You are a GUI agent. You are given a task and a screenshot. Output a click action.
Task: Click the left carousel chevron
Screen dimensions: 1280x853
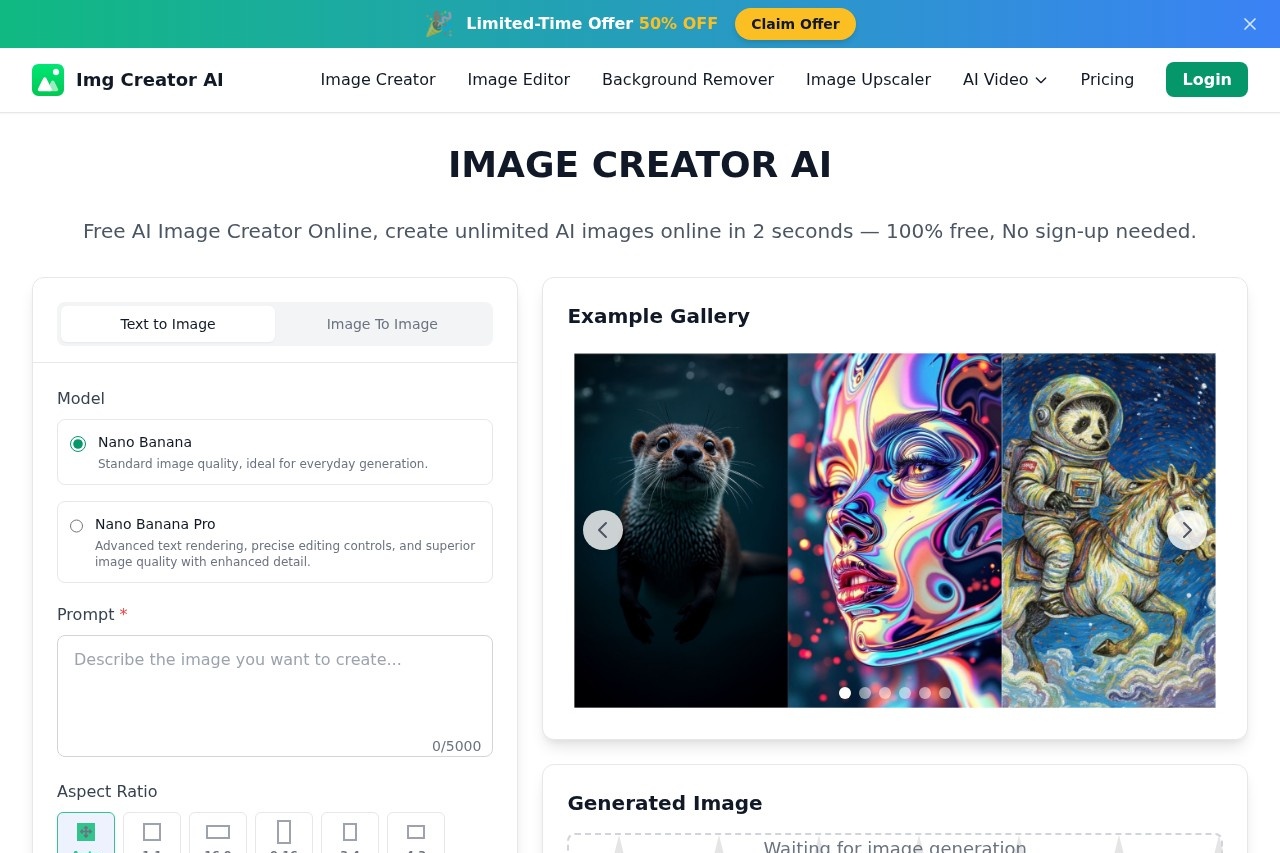pyautogui.click(x=603, y=530)
